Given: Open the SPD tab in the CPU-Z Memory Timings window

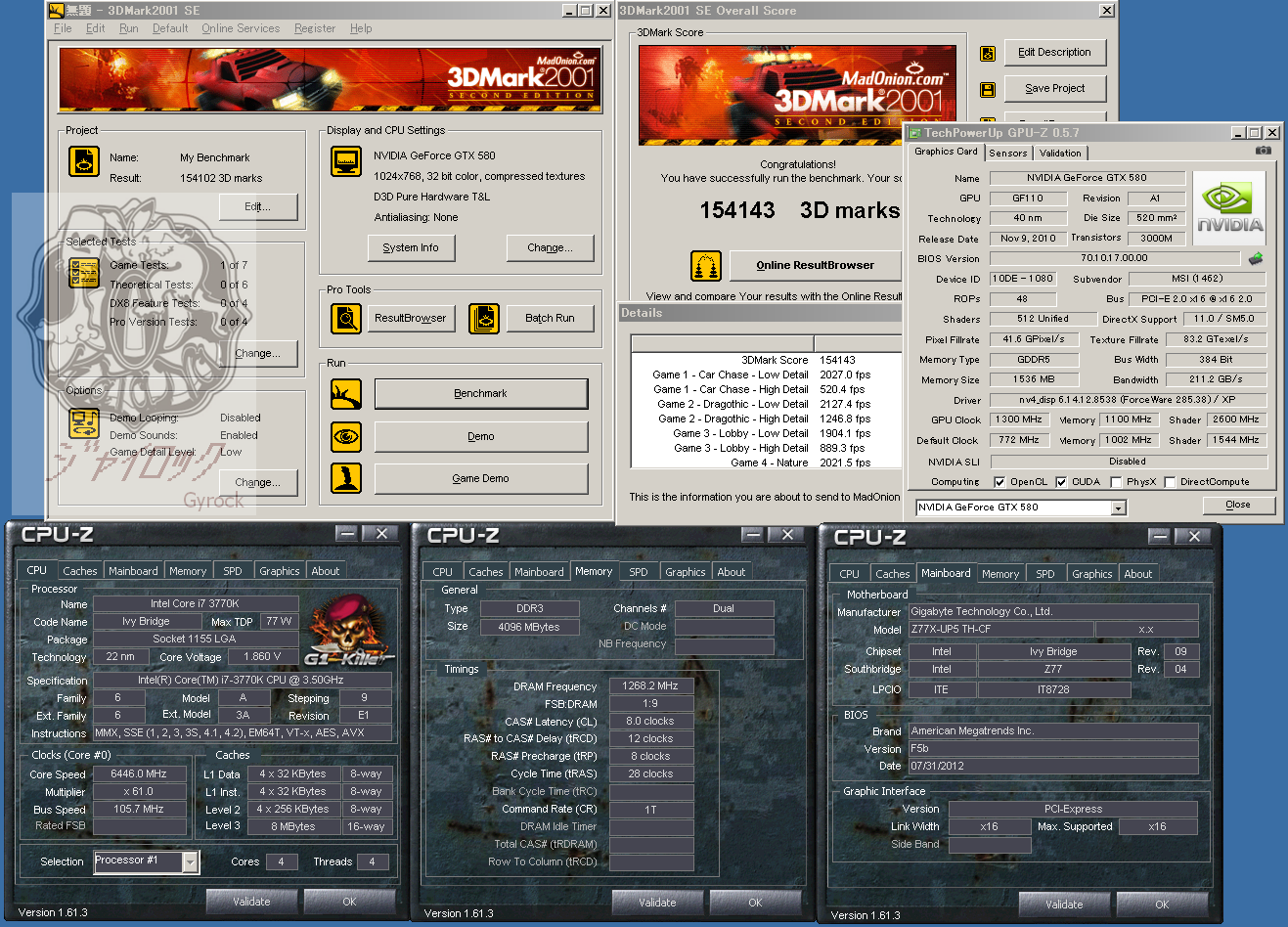Looking at the screenshot, I should 639,572.
